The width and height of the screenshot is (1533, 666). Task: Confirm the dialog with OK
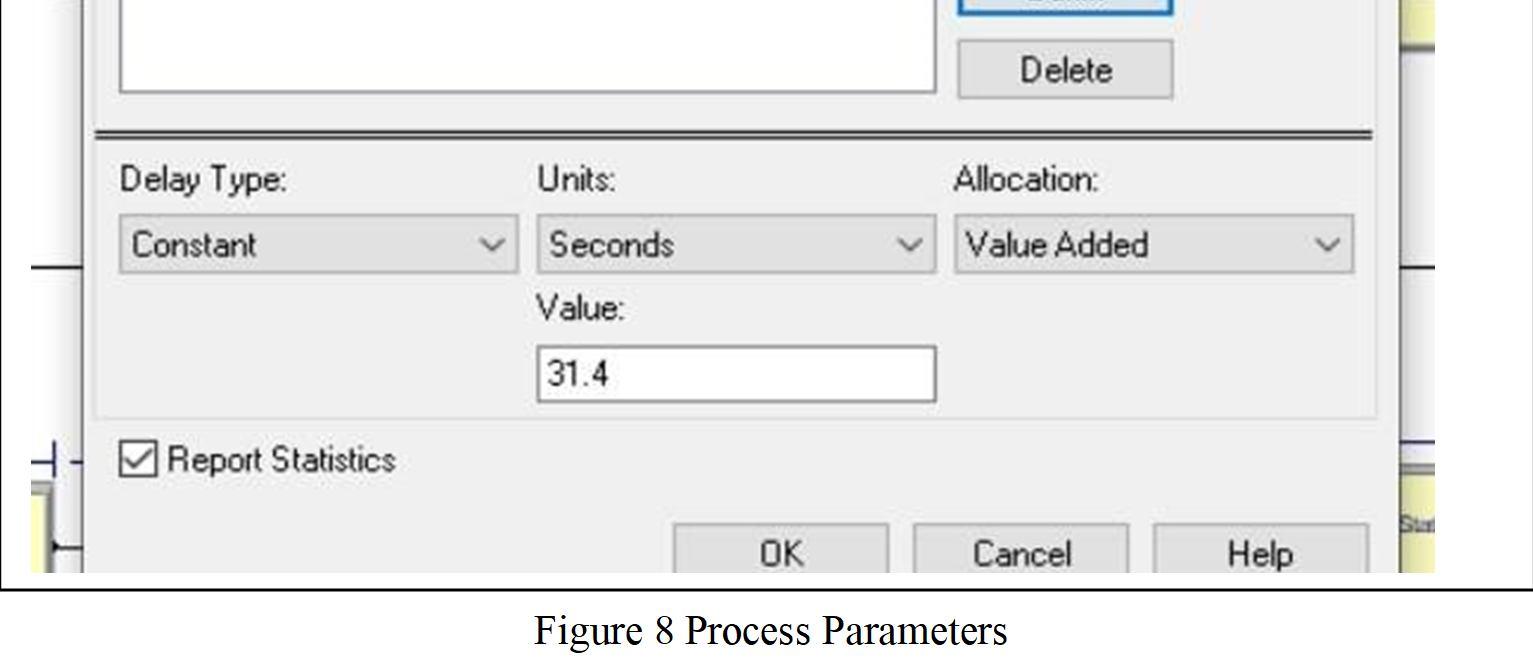click(x=780, y=551)
